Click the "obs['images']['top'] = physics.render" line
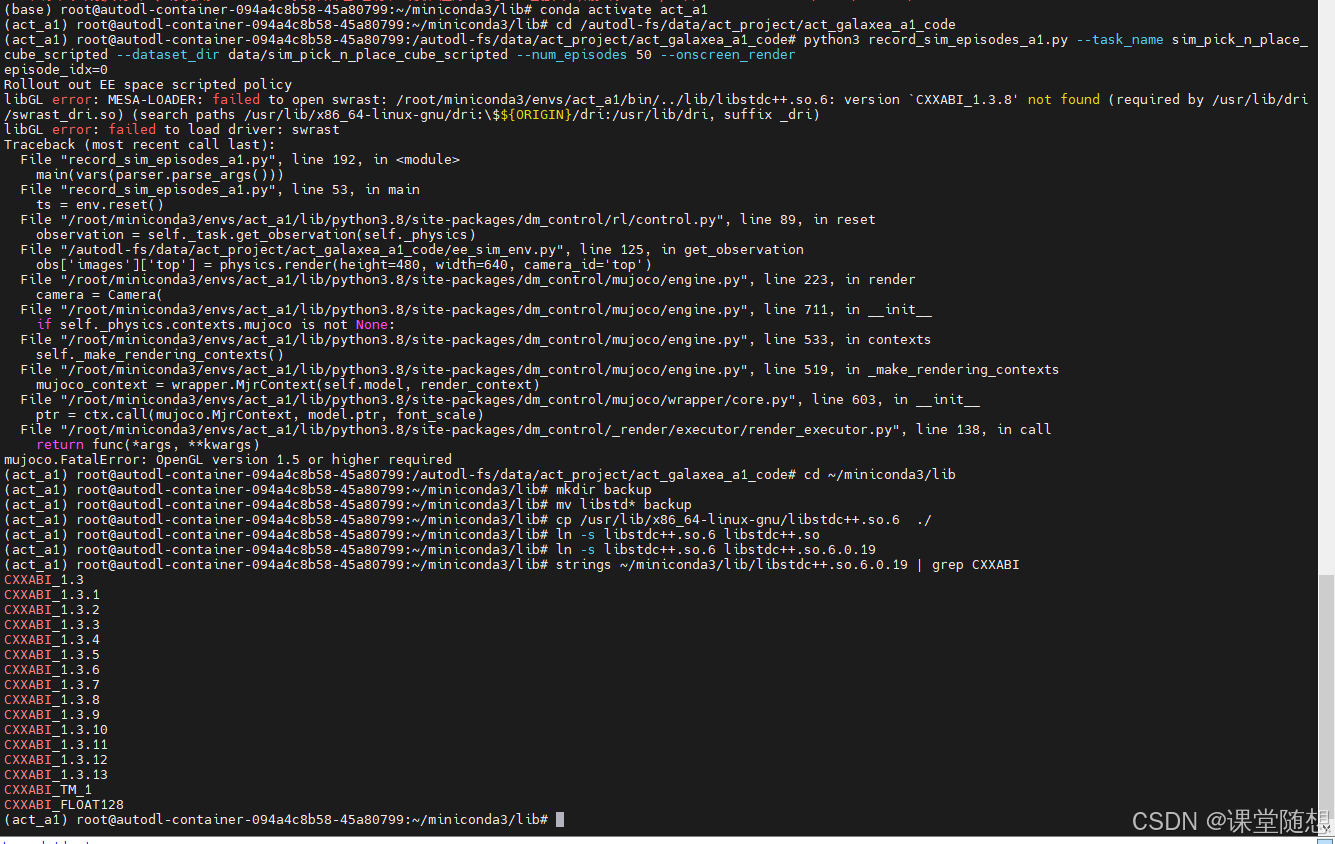Viewport: 1335px width, 844px height. click(344, 265)
